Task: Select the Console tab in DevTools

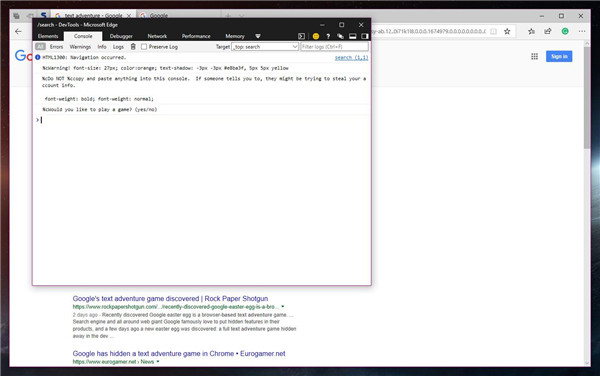Action: point(83,36)
